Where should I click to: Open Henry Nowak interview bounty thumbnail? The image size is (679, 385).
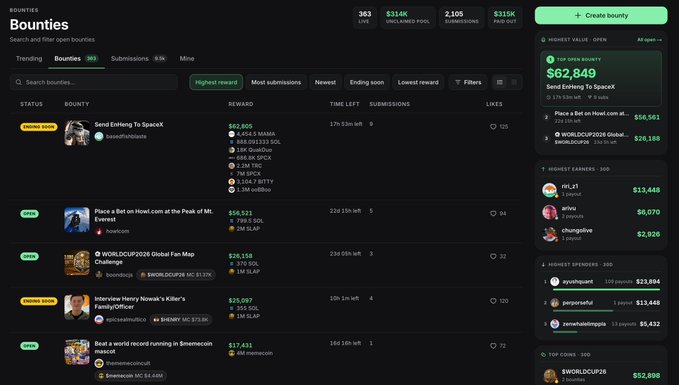coord(77,307)
